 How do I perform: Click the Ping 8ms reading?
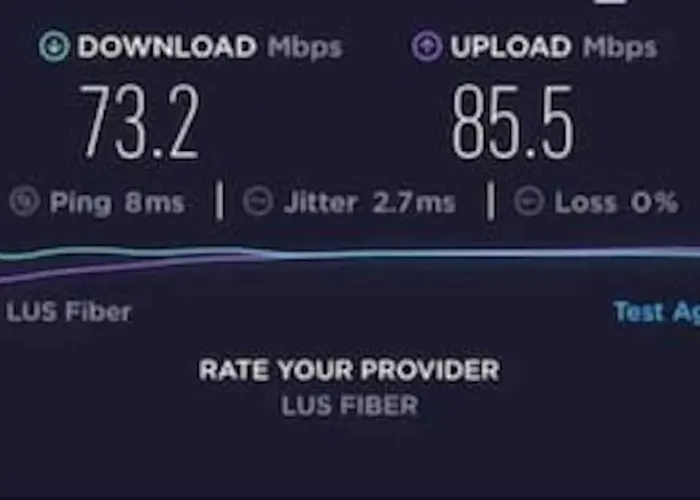117,203
